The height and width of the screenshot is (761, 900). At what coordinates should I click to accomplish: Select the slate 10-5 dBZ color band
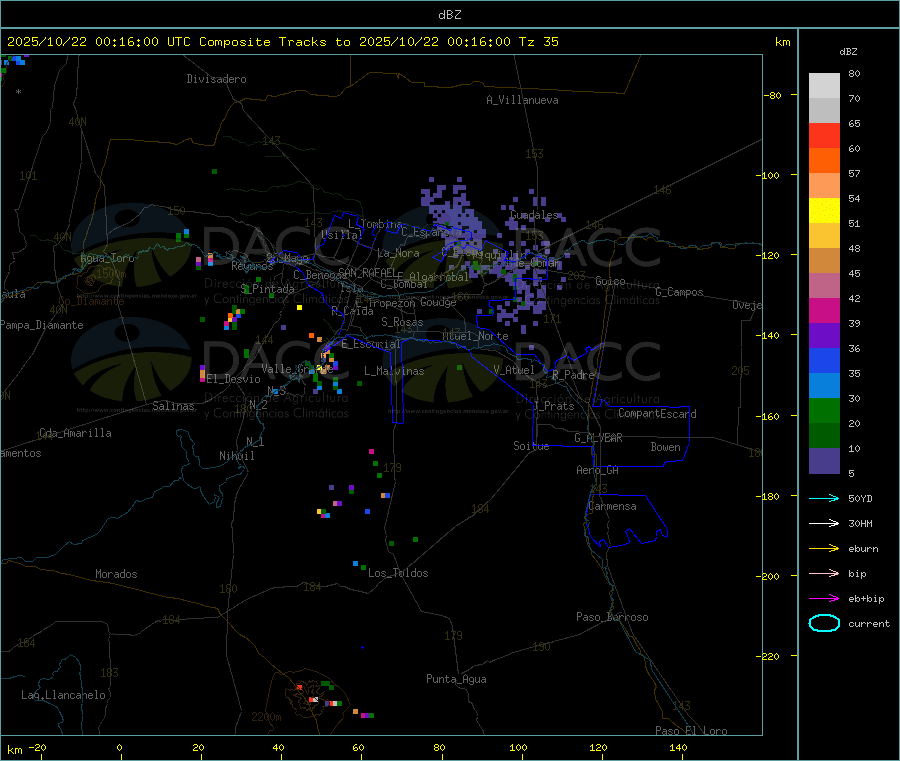tap(824, 461)
